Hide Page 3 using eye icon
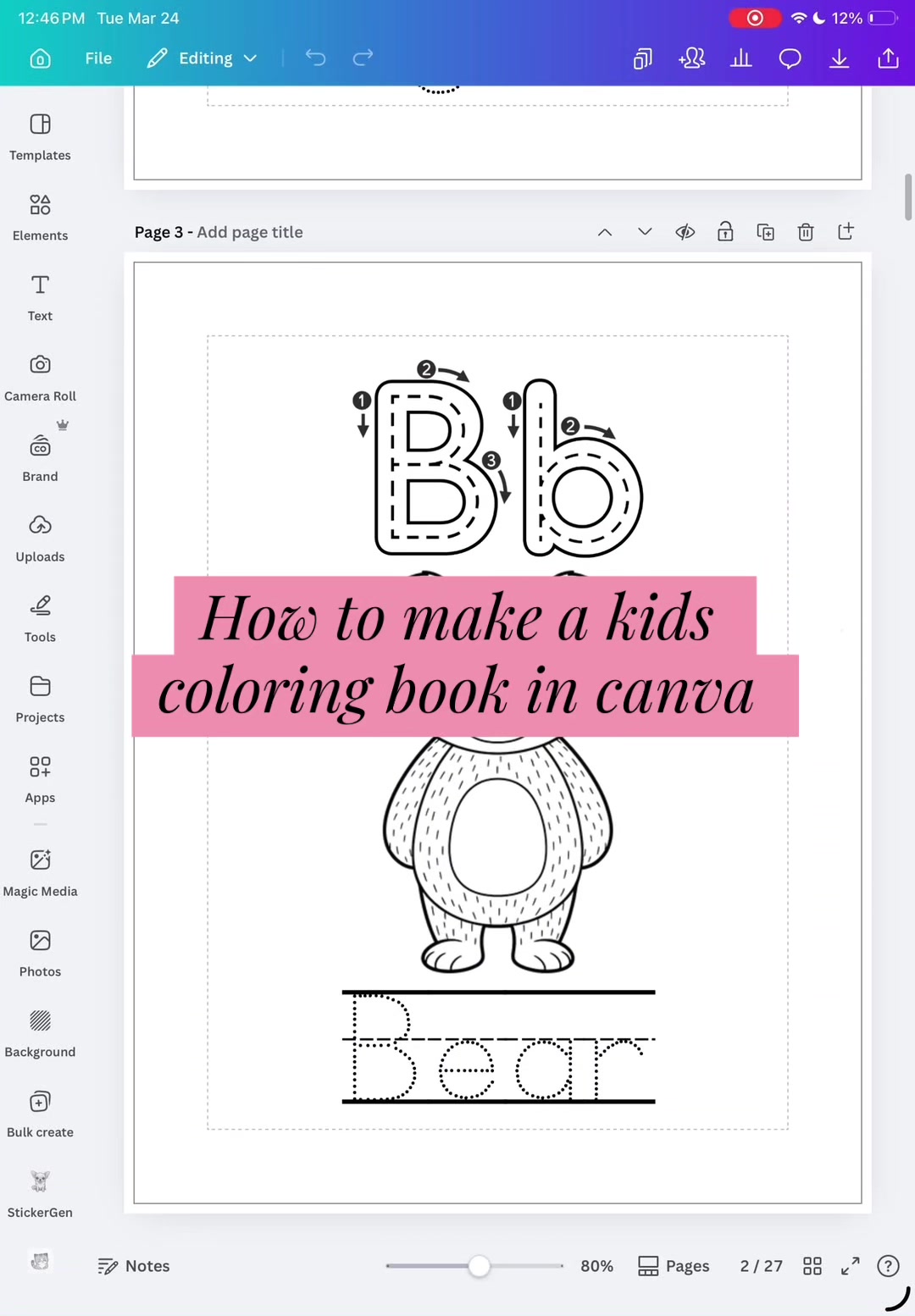The image size is (915, 1316). coord(685,232)
